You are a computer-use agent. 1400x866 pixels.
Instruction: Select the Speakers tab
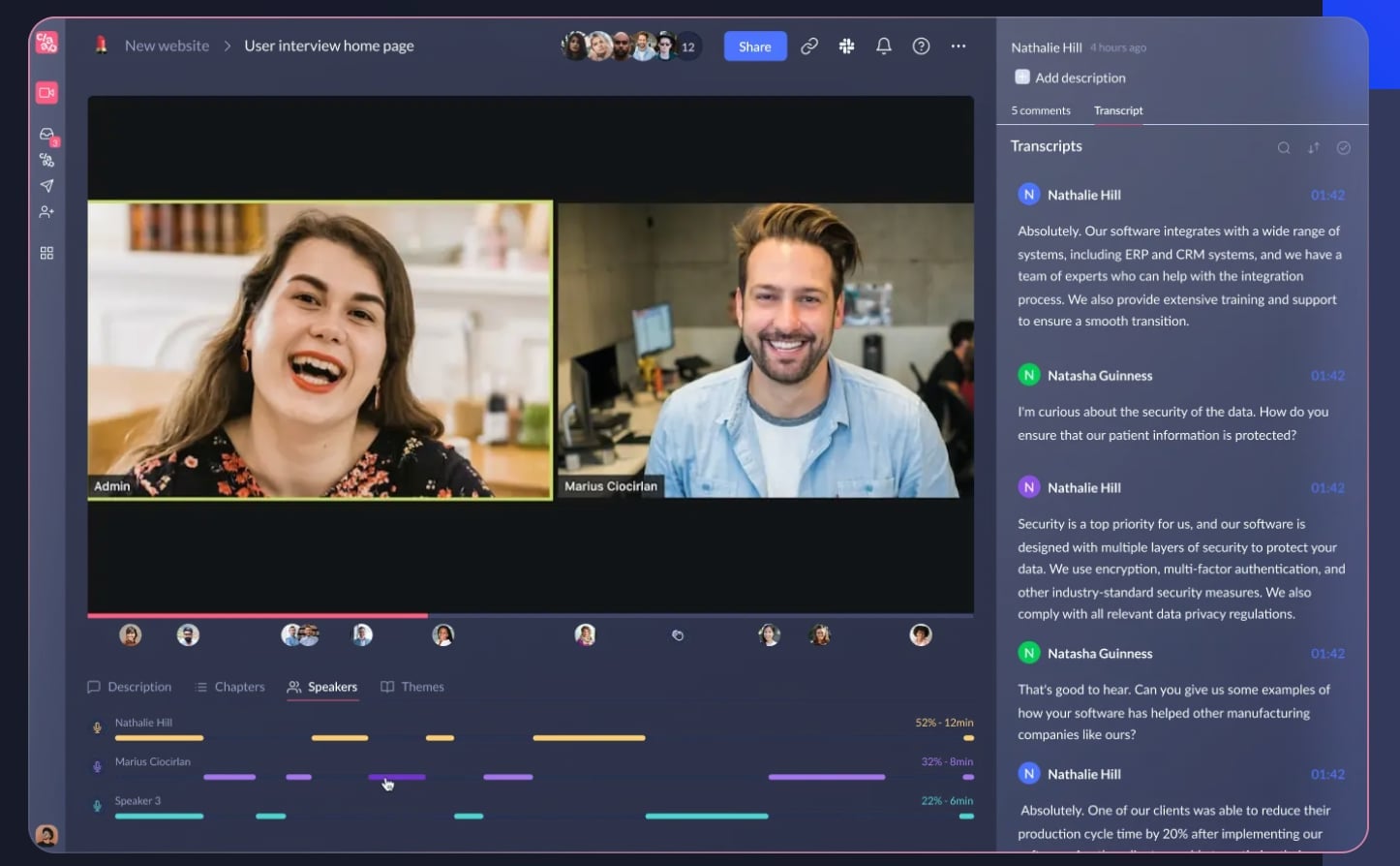(322, 687)
